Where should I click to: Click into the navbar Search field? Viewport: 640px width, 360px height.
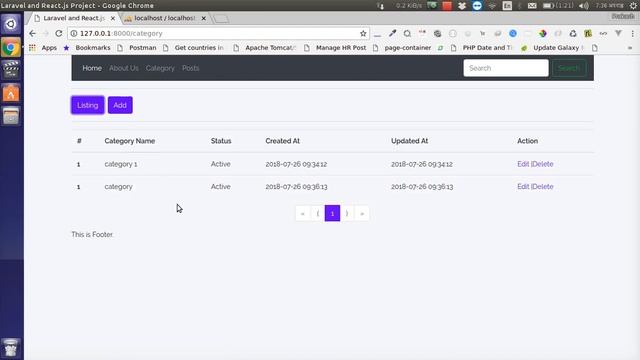click(x=506, y=68)
